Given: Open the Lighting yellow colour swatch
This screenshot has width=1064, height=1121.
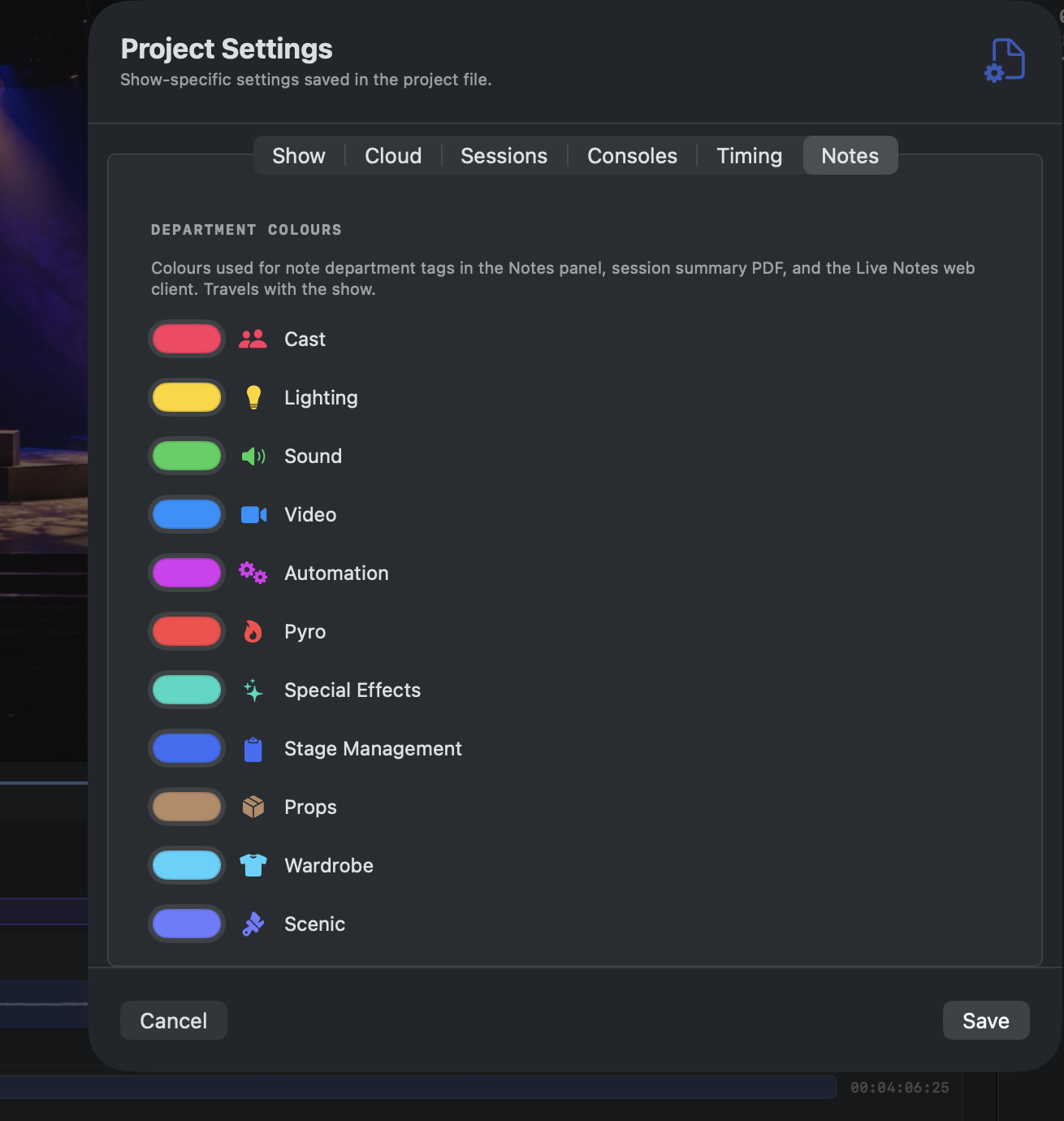Looking at the screenshot, I should click(187, 397).
